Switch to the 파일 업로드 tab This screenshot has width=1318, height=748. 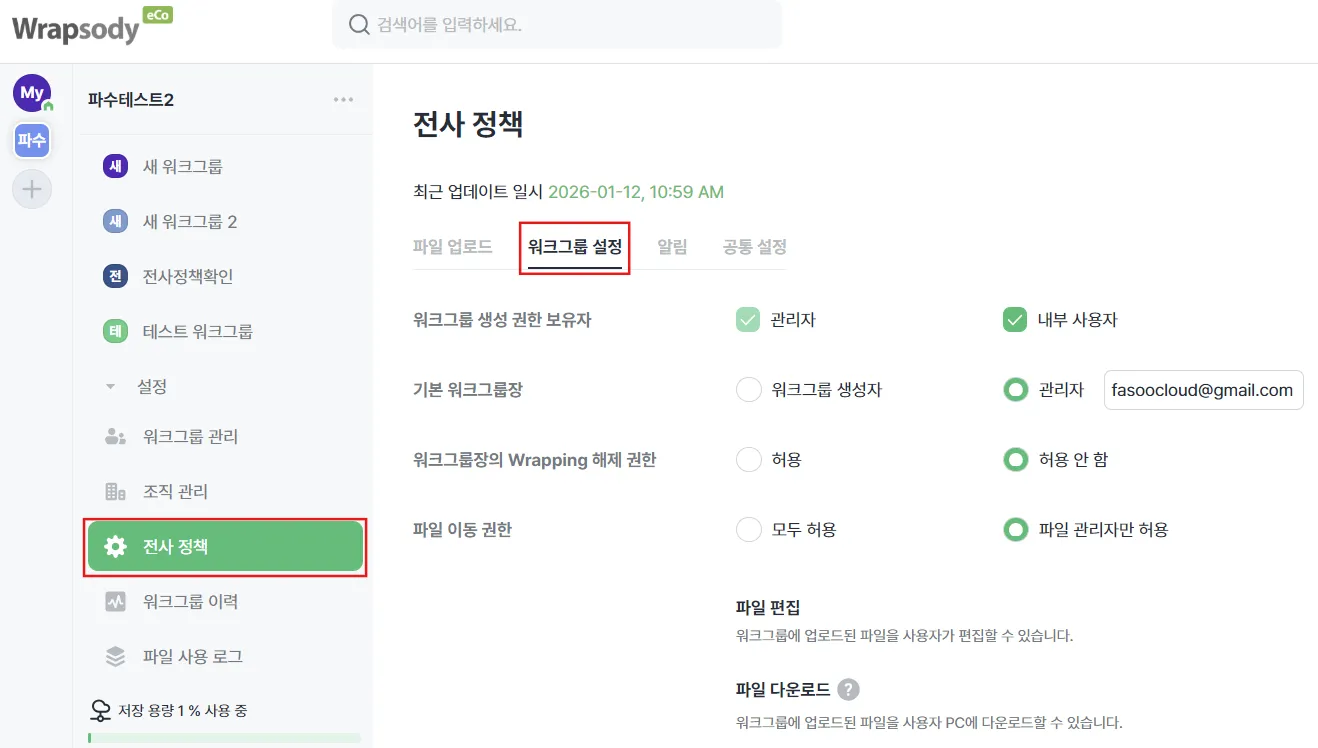click(452, 247)
